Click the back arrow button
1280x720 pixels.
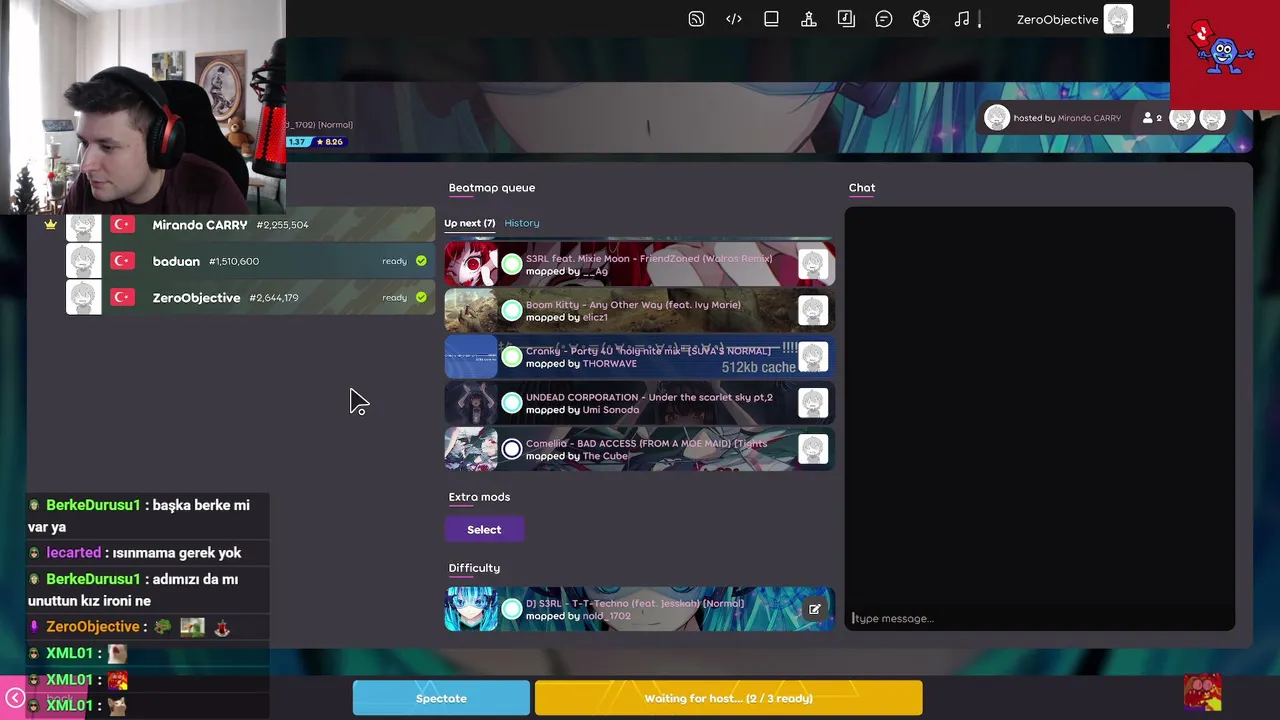pyautogui.click(x=14, y=697)
